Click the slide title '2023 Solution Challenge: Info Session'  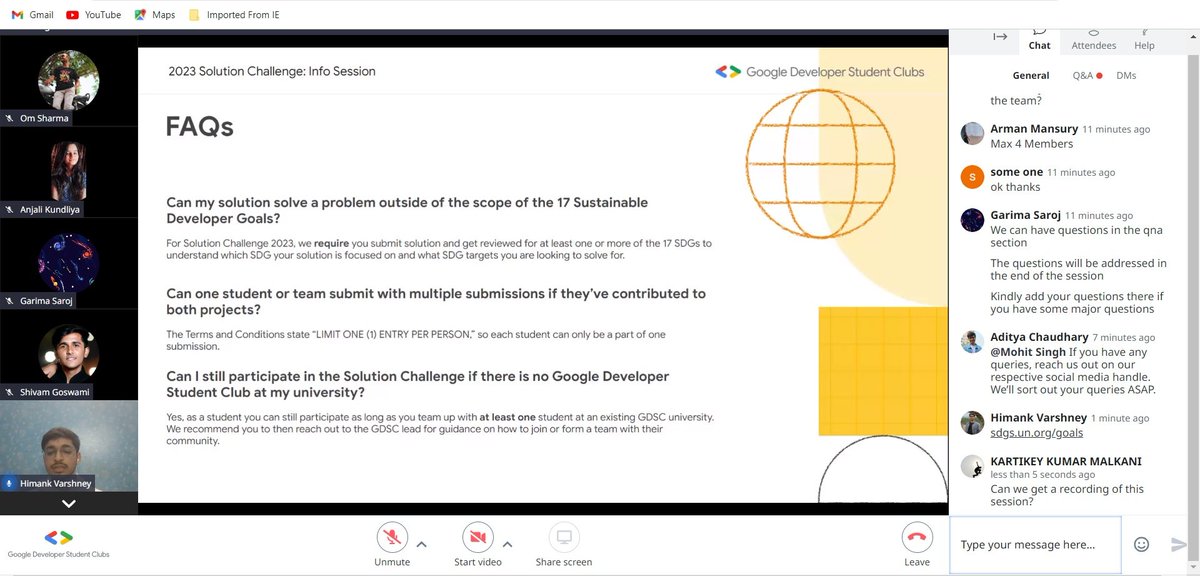pos(272,72)
